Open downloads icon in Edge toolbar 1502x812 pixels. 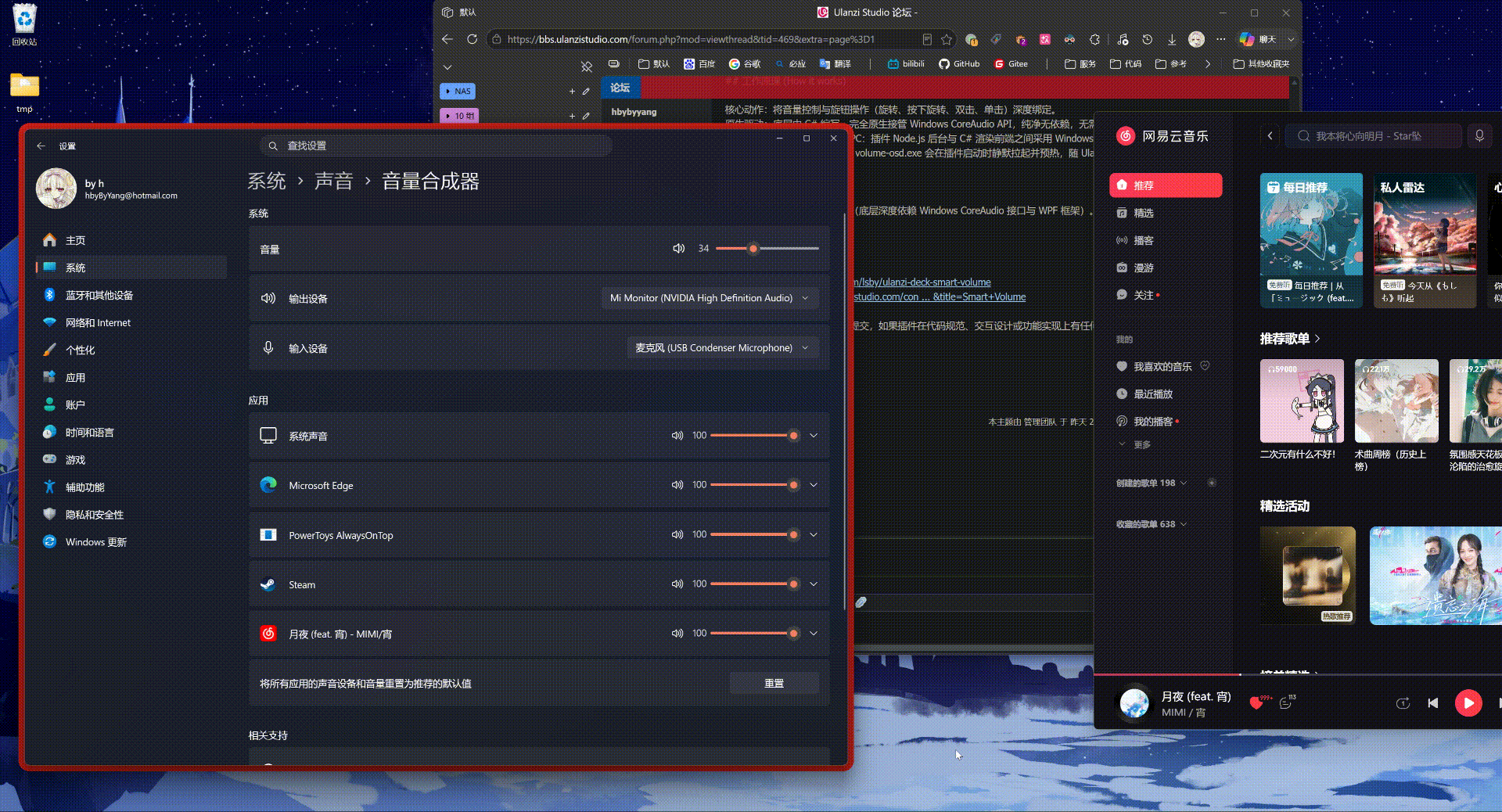[x=1172, y=39]
